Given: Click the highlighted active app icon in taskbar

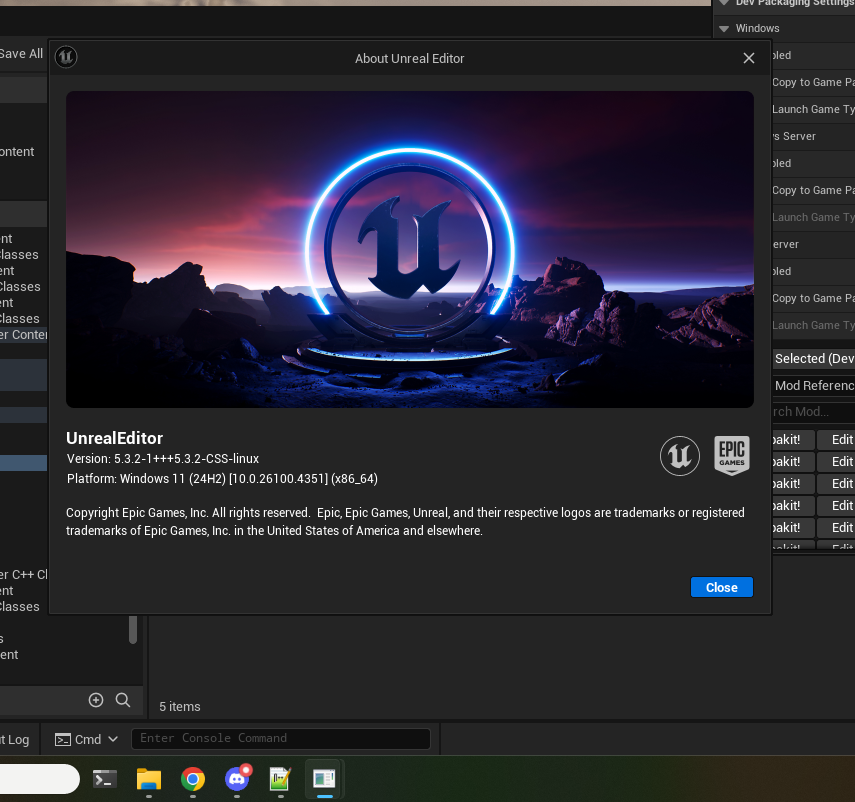Looking at the screenshot, I should [x=324, y=779].
